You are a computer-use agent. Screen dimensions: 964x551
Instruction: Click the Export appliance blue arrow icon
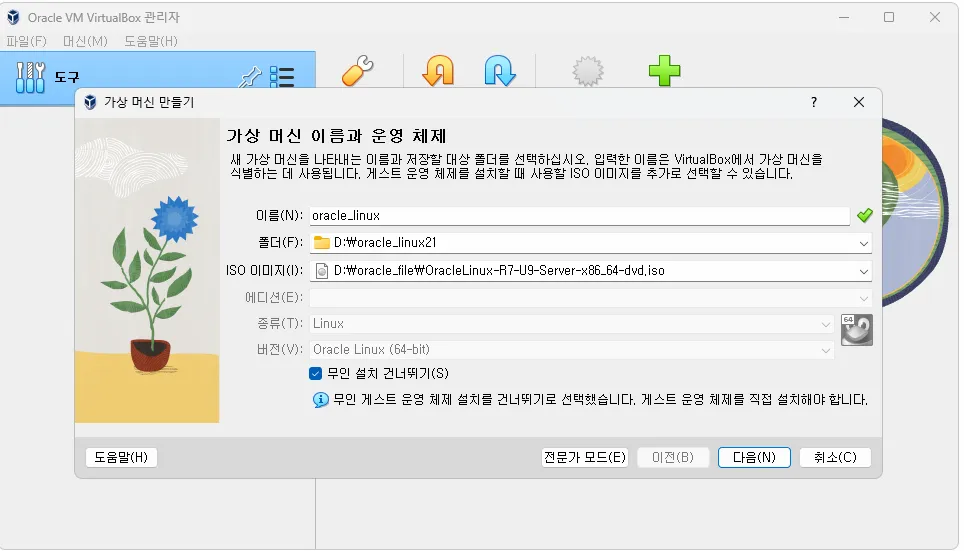[x=500, y=70]
